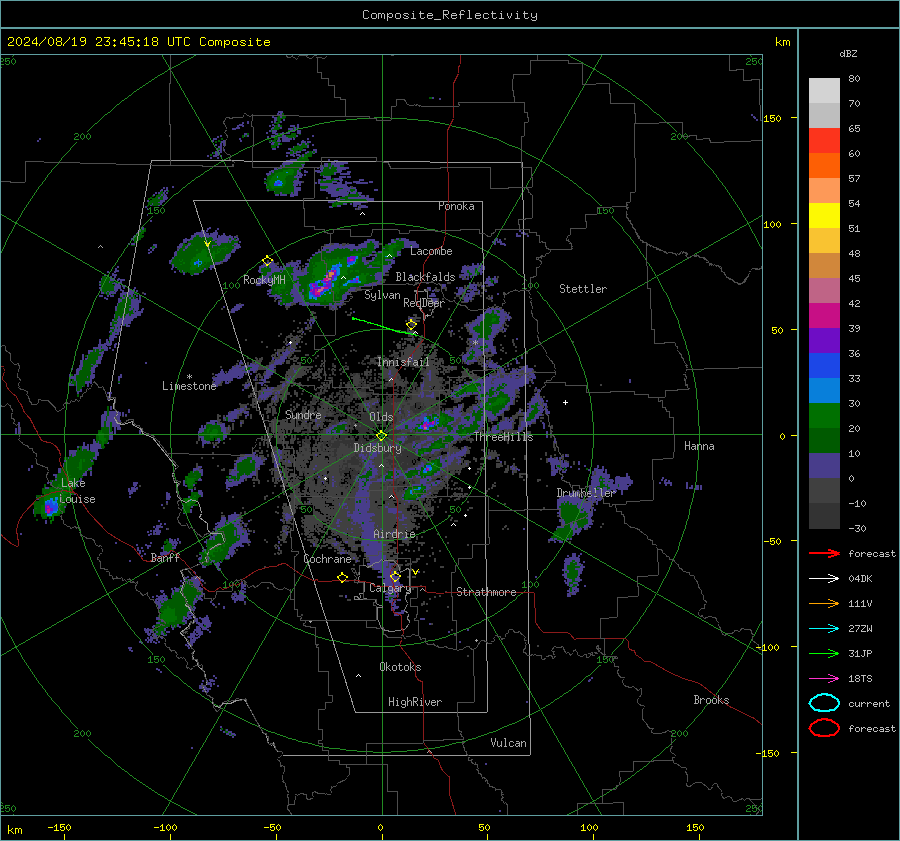Image resolution: width=900 pixels, height=841 pixels.
Task: Click the Strathmore city label
Action: tap(486, 592)
